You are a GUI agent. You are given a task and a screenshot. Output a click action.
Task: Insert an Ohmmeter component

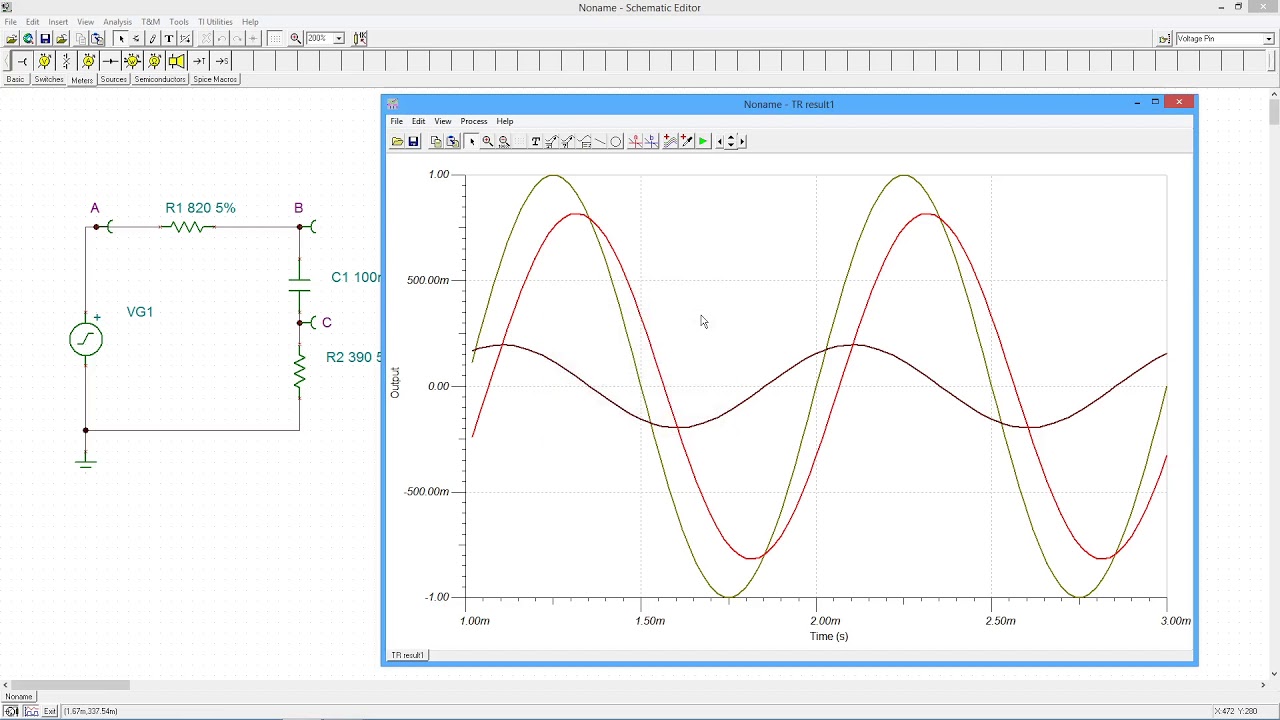pyautogui.click(x=154, y=61)
